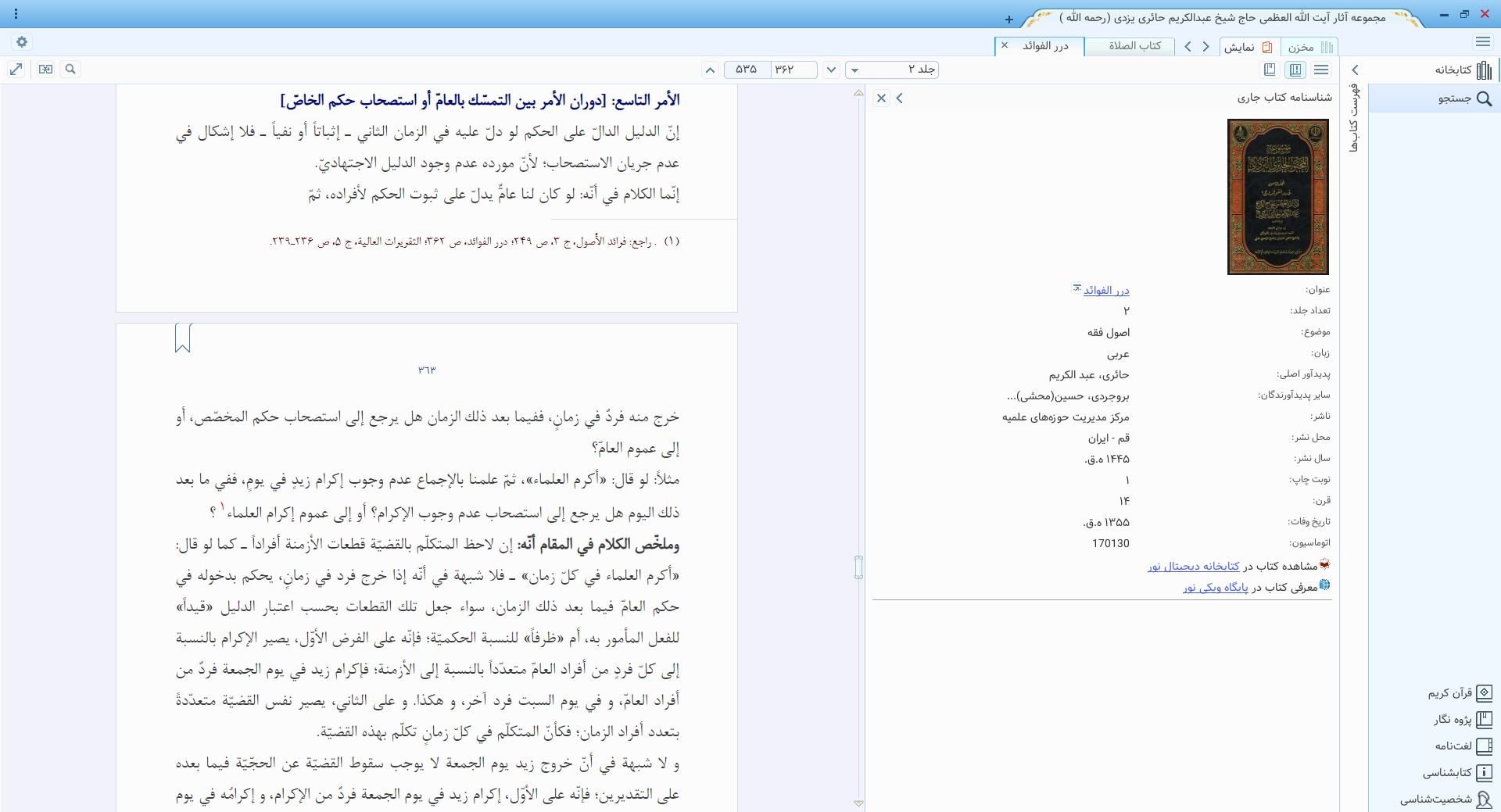
Task: Add a new tab with the plus button
Action: coord(1009,19)
